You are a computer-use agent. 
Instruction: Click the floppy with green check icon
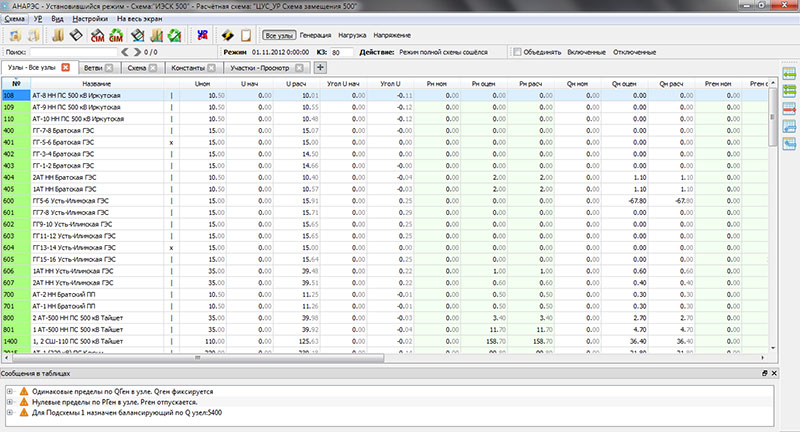pyautogui.click(x=137, y=35)
